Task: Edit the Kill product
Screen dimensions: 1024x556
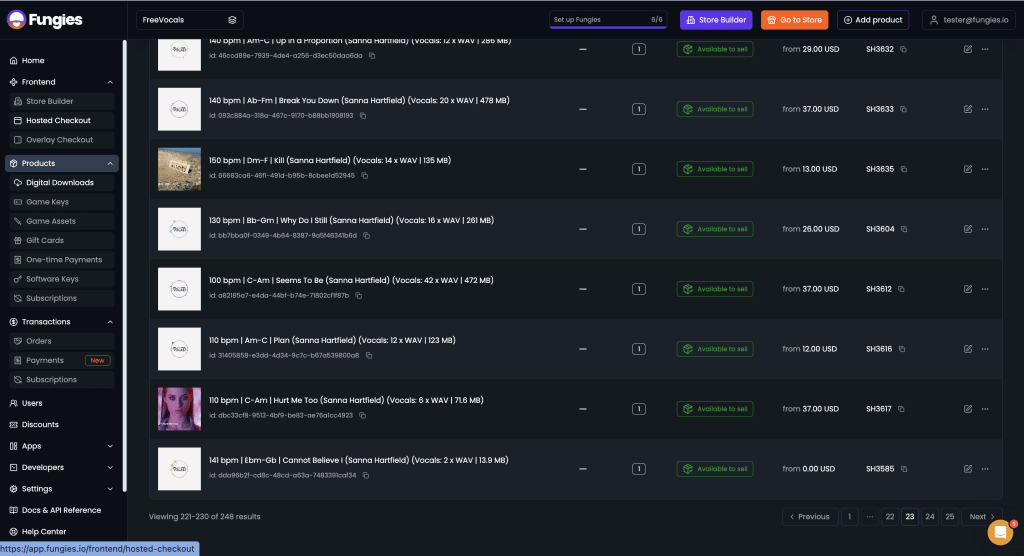Action: coord(968,169)
